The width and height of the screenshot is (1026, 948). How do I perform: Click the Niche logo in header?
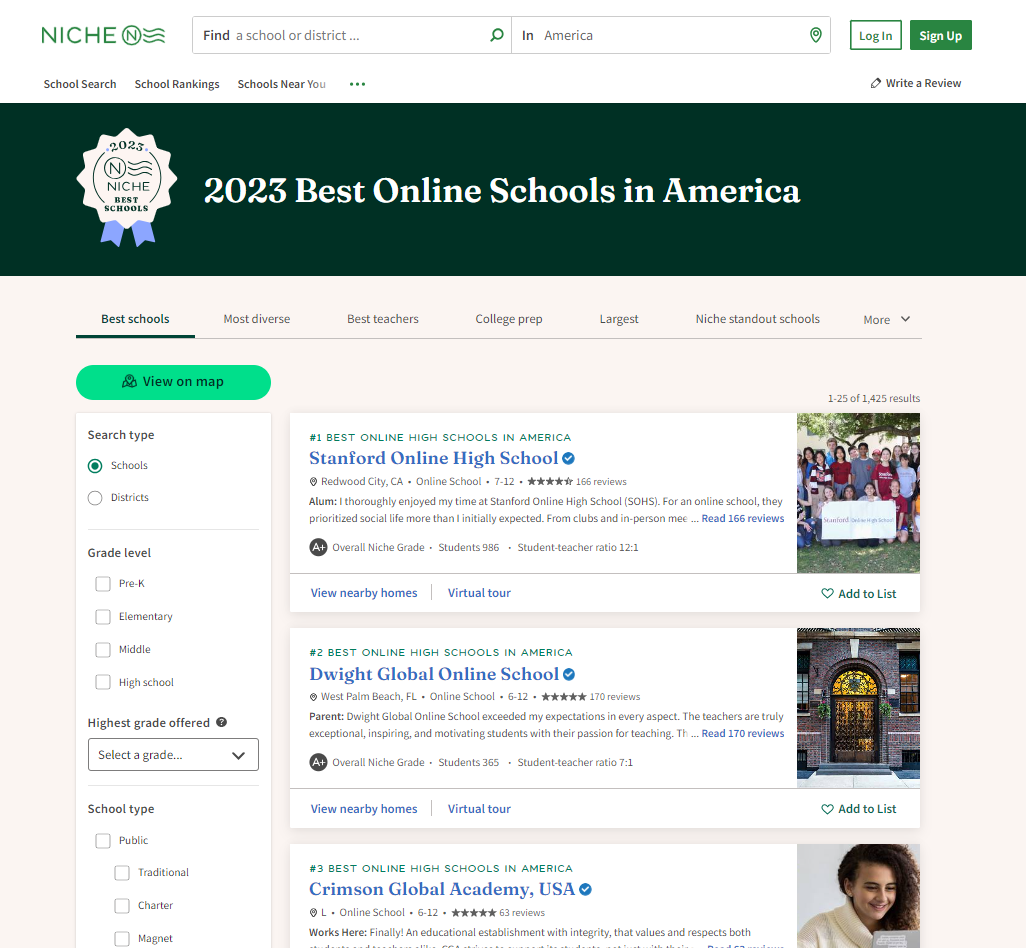(103, 35)
